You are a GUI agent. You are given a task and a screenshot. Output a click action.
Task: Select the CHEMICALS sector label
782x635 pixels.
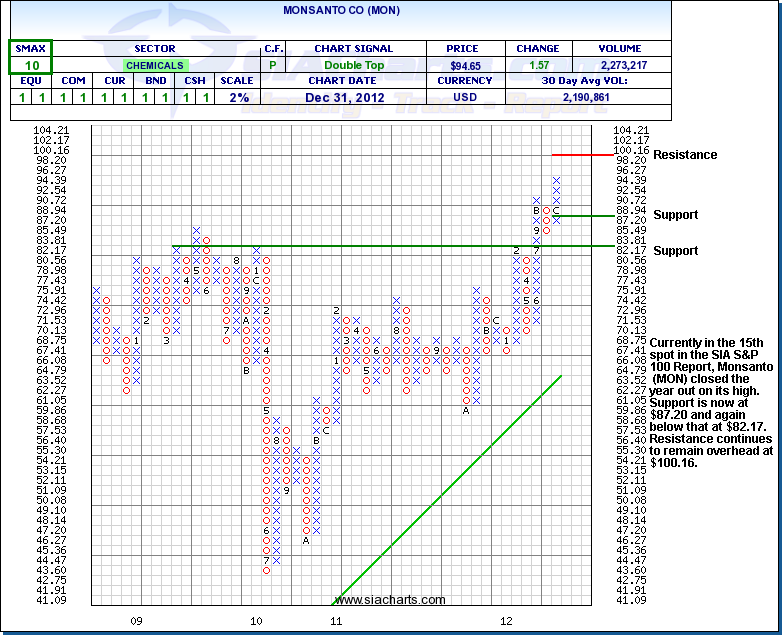click(x=155, y=65)
